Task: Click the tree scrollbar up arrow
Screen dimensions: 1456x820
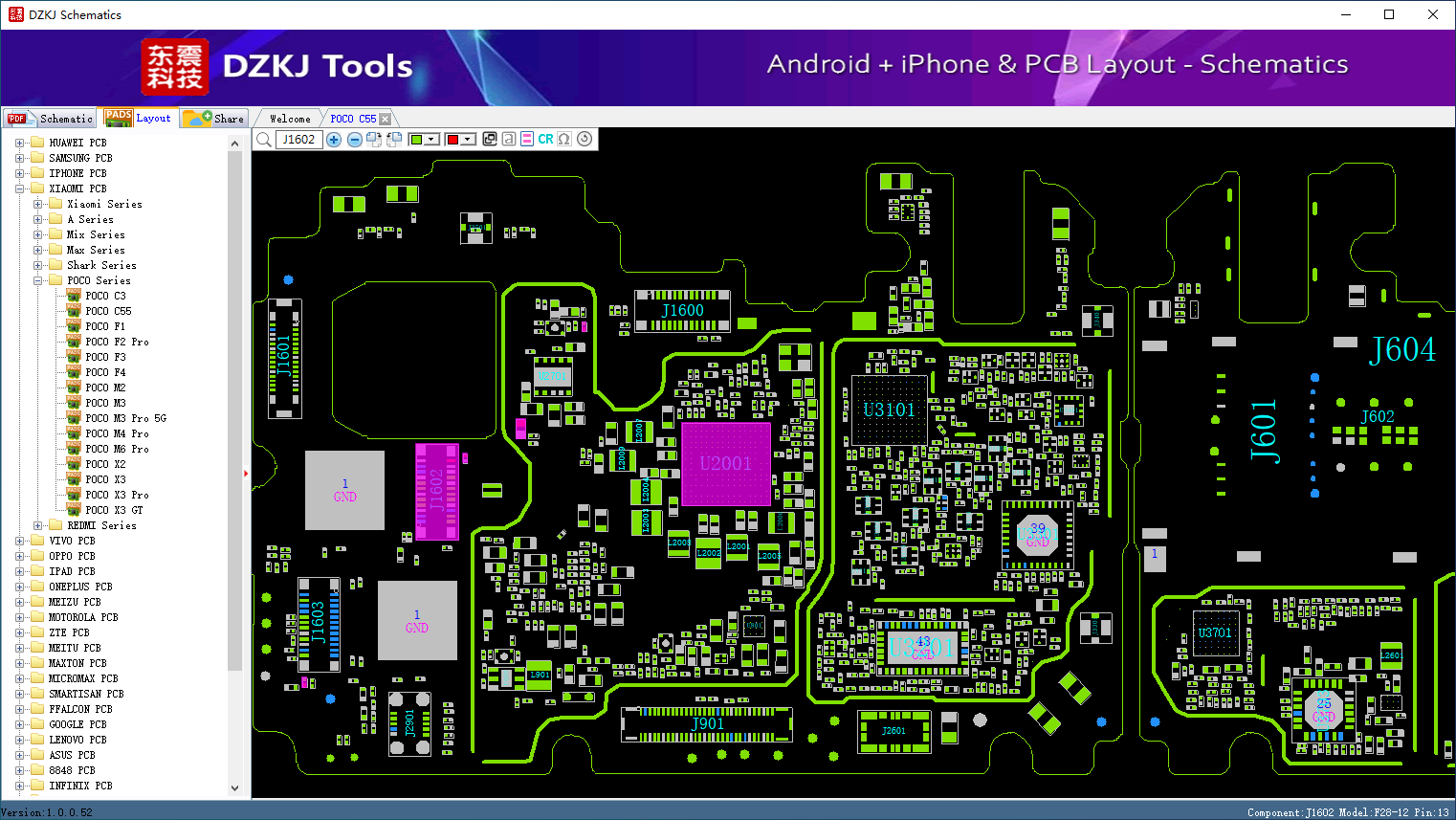Action: 234,144
